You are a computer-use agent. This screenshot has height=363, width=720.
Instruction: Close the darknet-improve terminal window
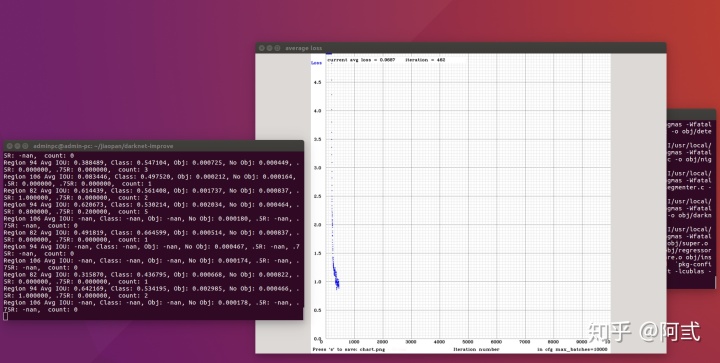coord(9,146)
